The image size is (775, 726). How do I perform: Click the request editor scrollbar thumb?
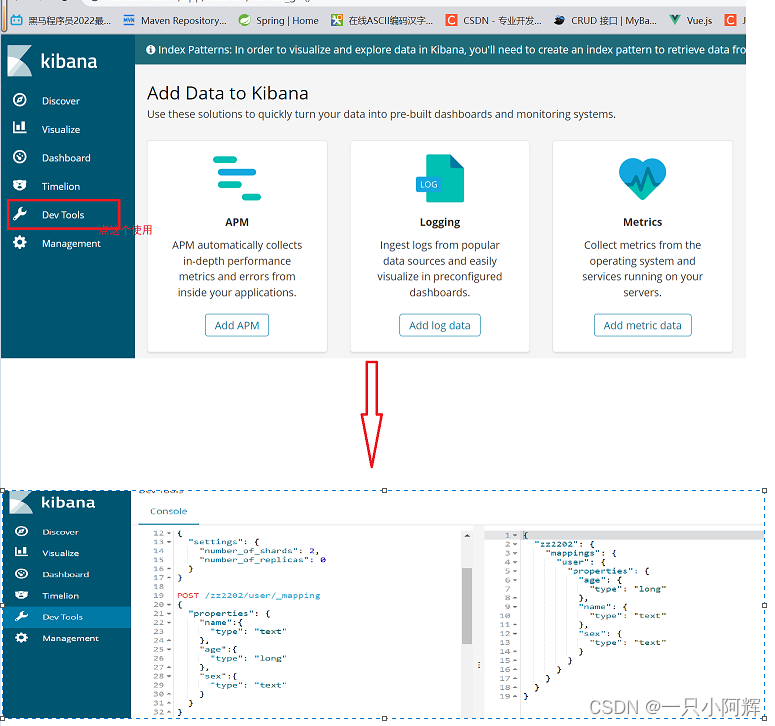[467, 606]
